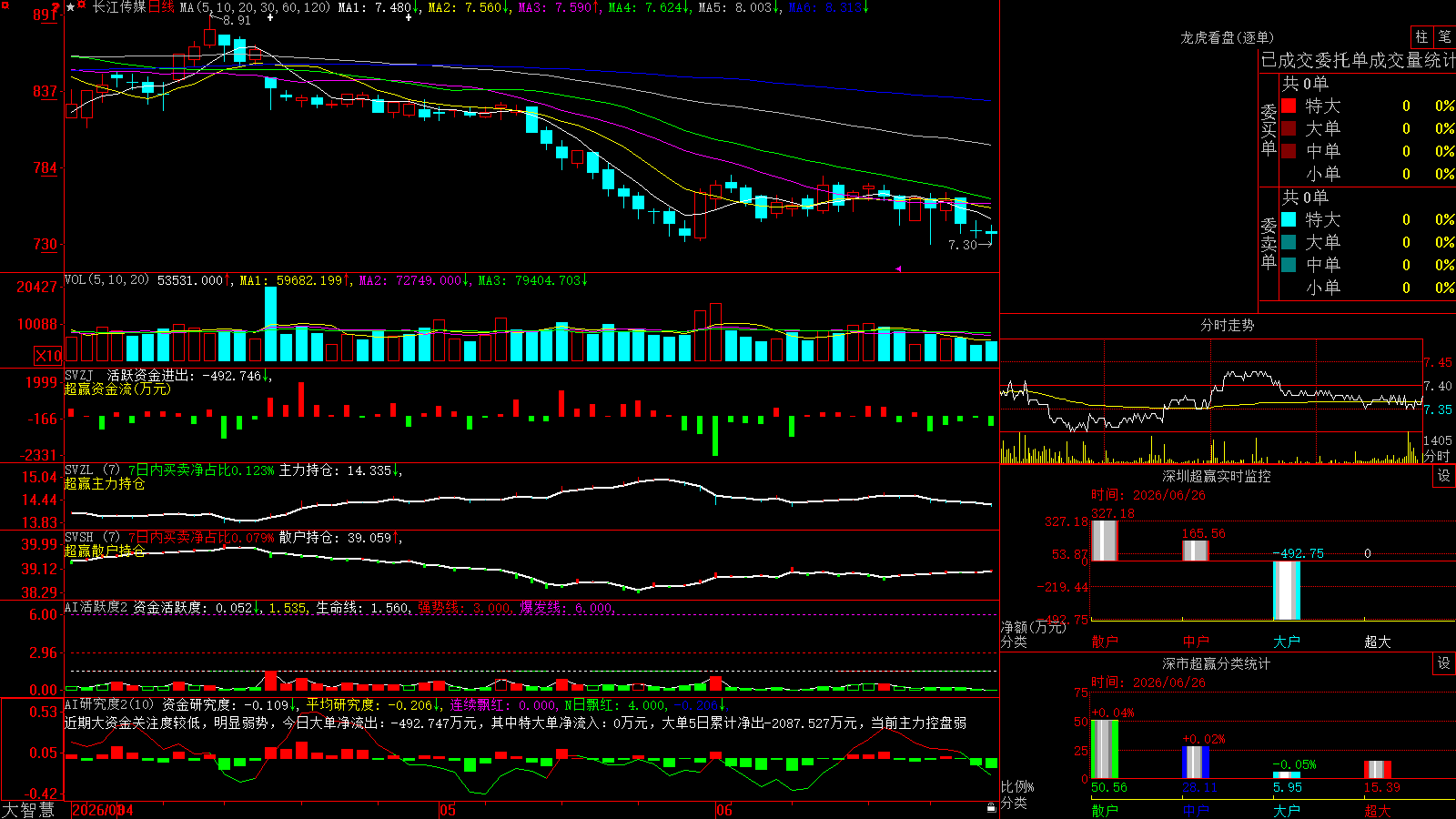Viewport: 1456px width, 819px height.
Task: Click the teal 中单 sell-order swatch
Action: point(1289,264)
